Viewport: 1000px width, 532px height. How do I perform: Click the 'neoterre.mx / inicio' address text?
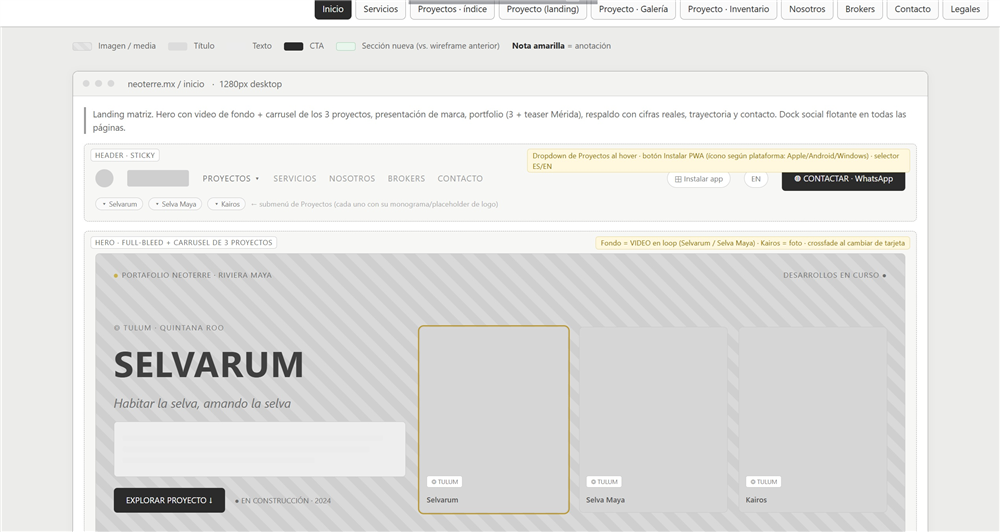(x=166, y=84)
